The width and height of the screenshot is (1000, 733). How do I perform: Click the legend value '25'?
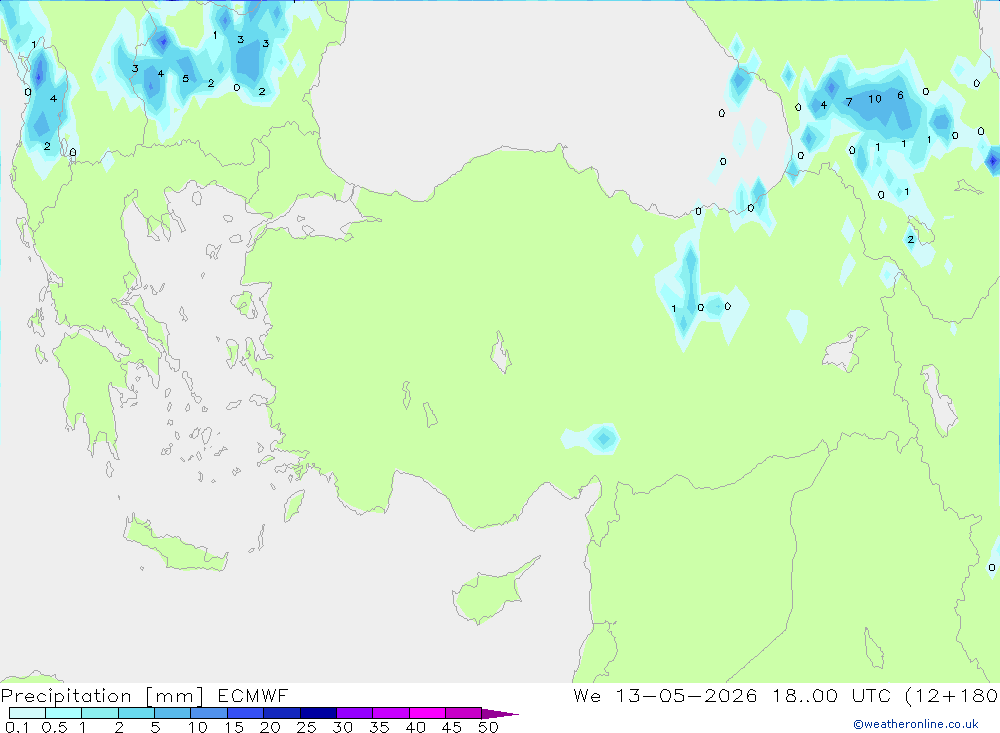[307, 727]
